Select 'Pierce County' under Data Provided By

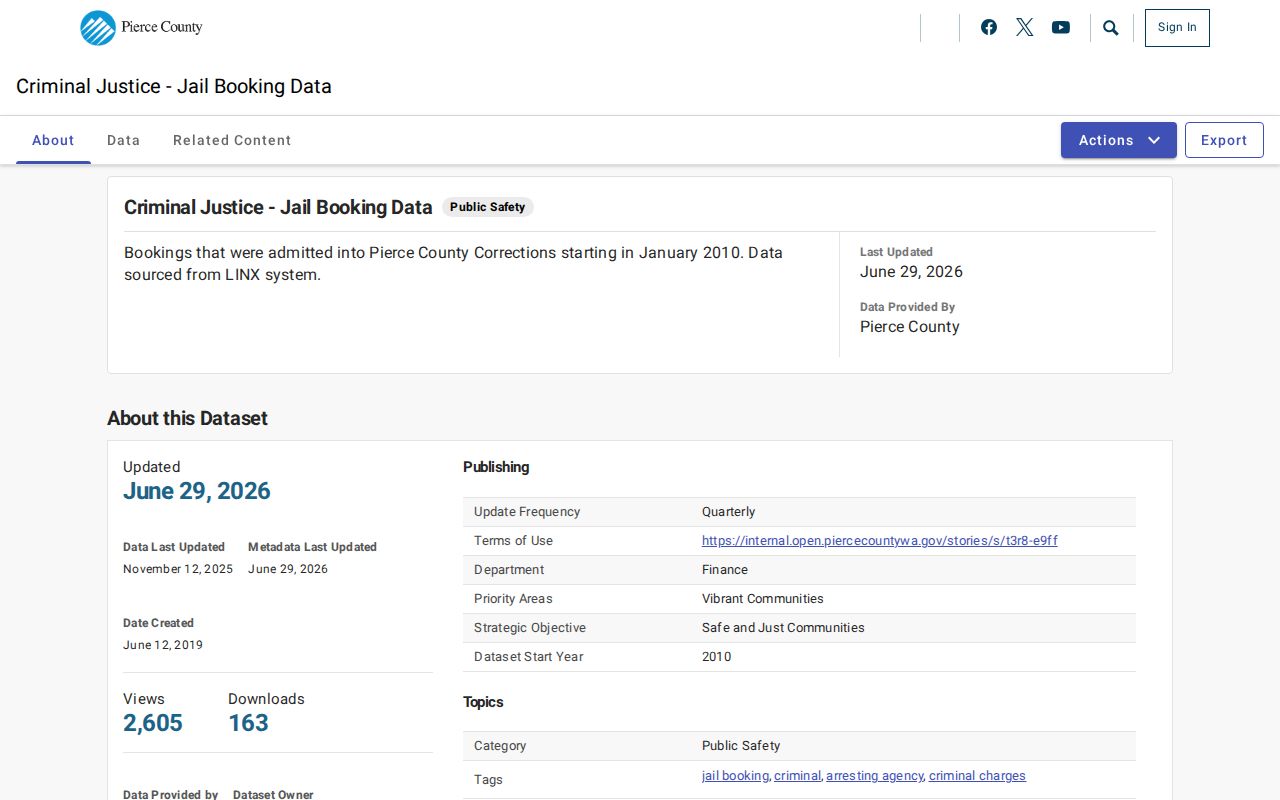click(x=910, y=327)
